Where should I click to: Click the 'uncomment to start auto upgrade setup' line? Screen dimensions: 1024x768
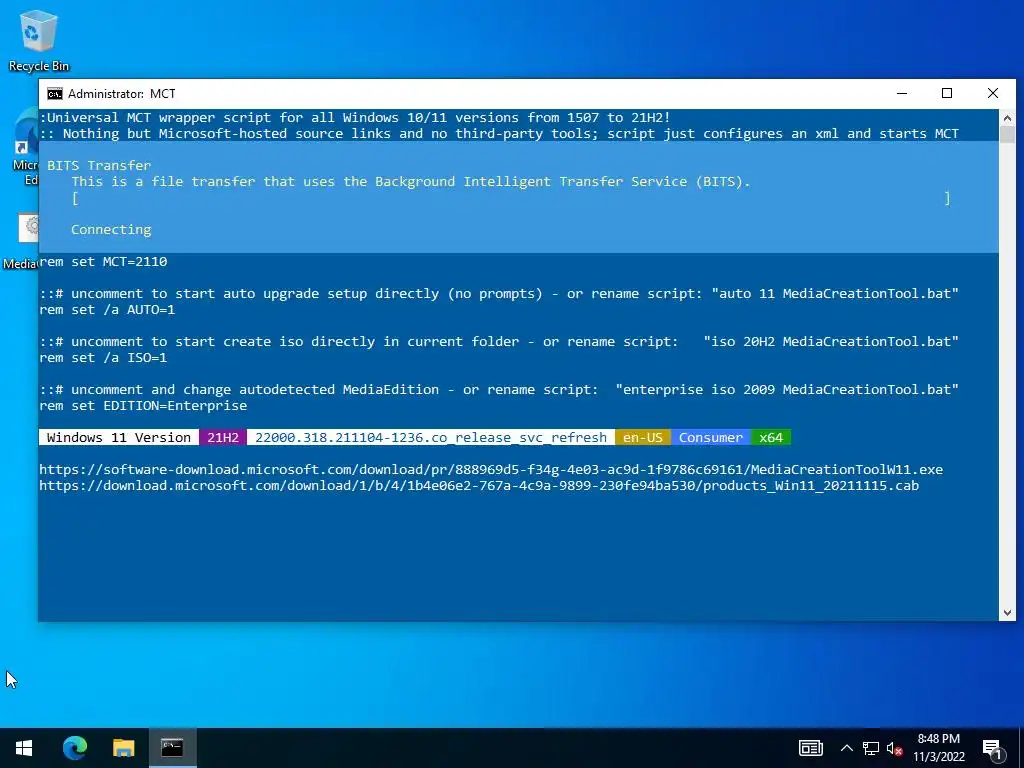pyautogui.click(x=499, y=294)
